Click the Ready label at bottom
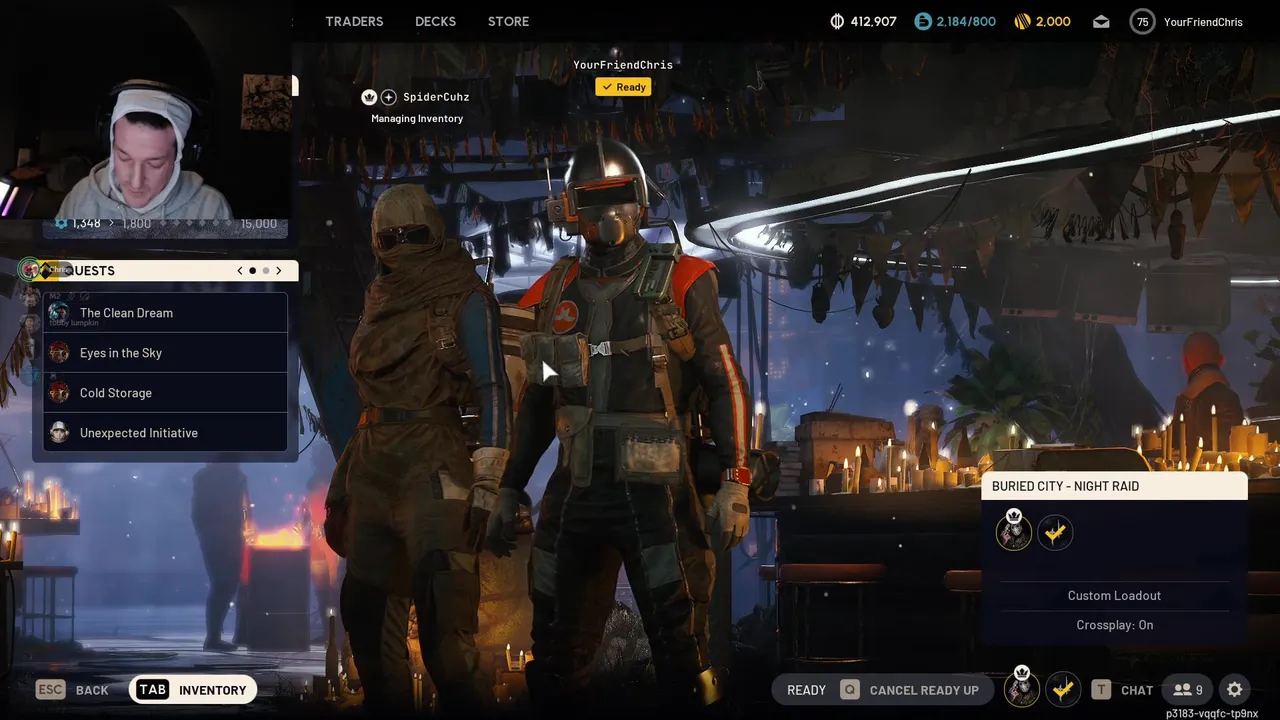The height and width of the screenshot is (720, 1280). pos(806,690)
